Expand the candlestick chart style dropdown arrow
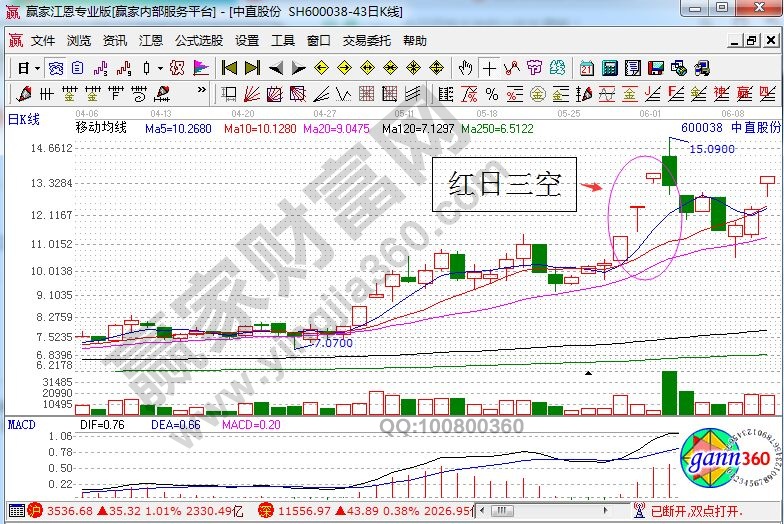The image size is (784, 524). click(161, 69)
